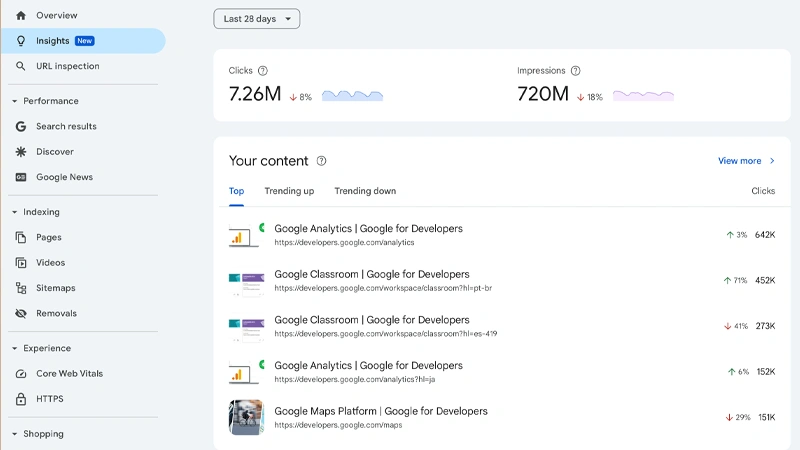
Task: Click the 151K clicks value
Action: point(766,417)
